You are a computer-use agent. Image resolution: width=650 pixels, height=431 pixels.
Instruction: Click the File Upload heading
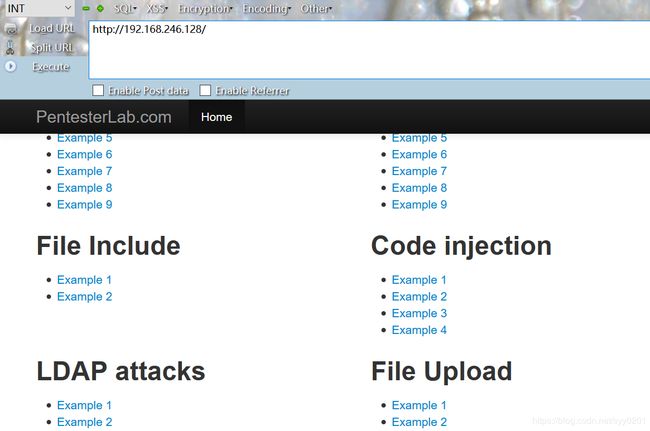tap(442, 372)
